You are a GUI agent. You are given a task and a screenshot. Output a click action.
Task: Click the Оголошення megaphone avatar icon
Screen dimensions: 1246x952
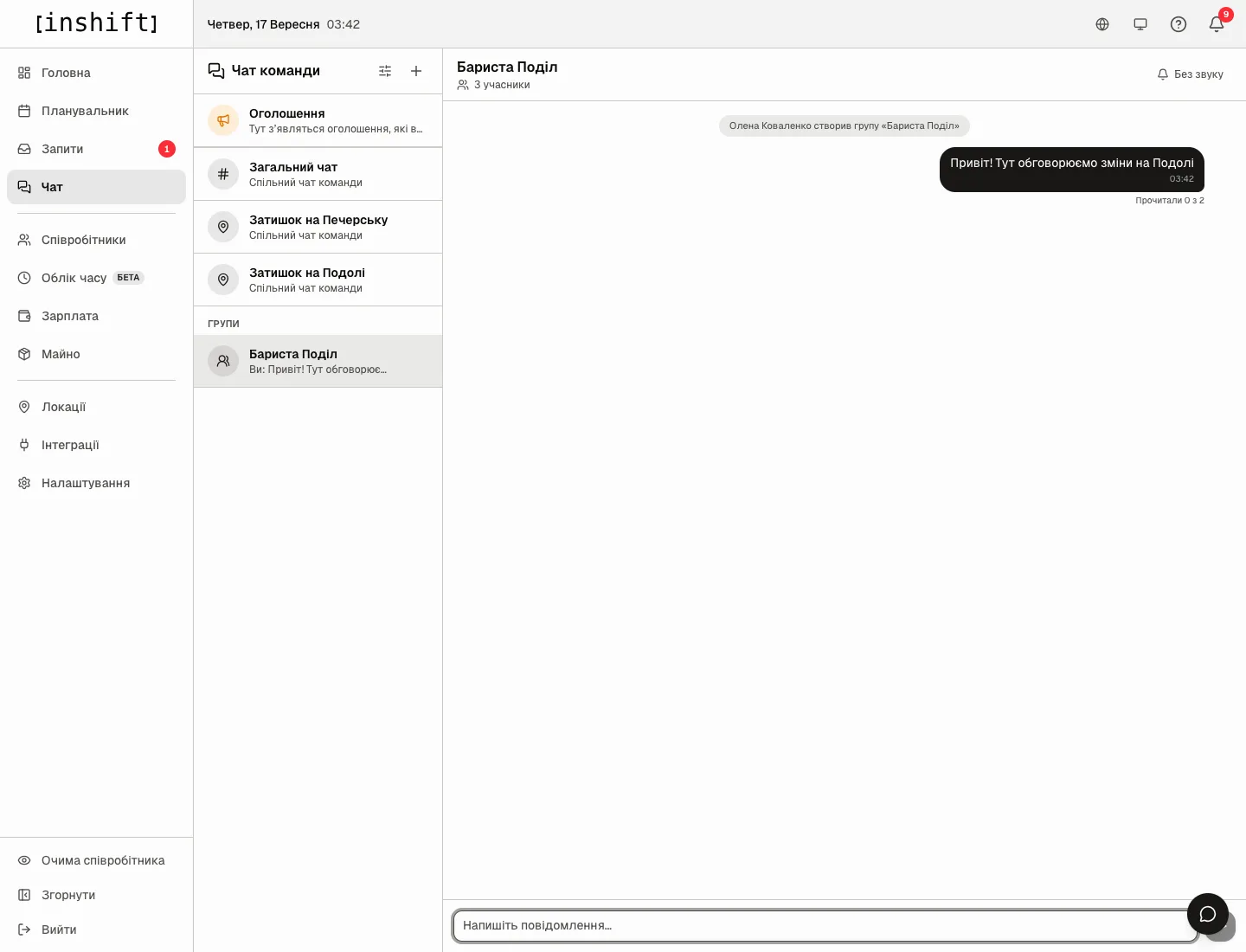click(x=223, y=120)
